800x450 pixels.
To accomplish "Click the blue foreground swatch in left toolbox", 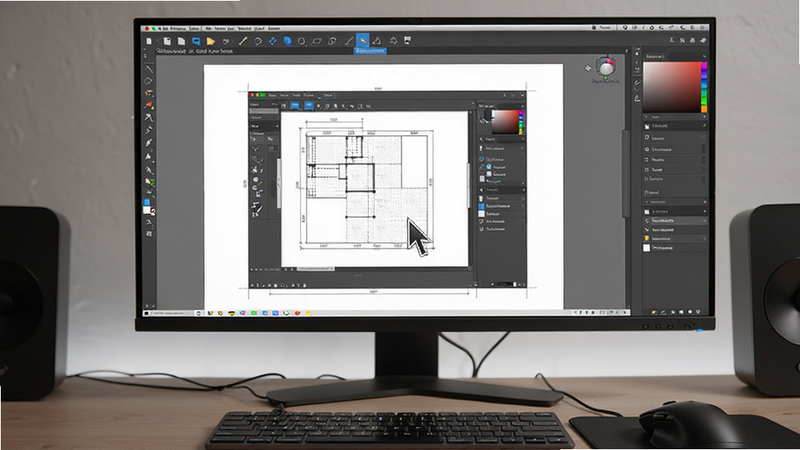I will pyautogui.click(x=147, y=202).
